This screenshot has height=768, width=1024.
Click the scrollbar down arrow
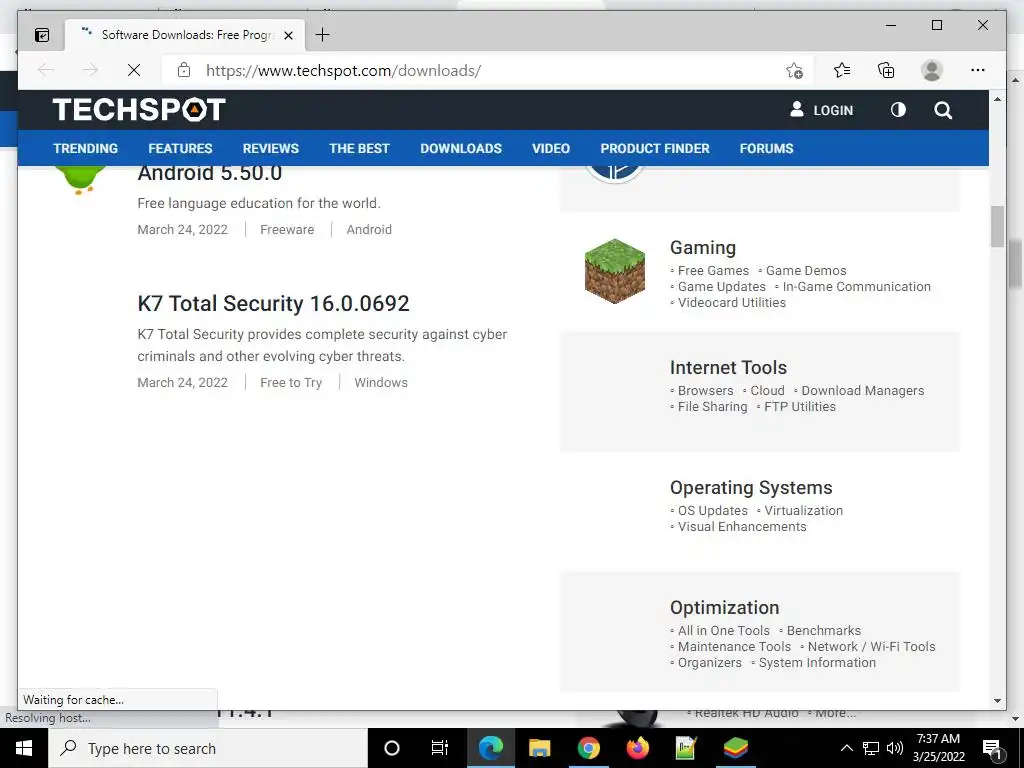(x=997, y=701)
